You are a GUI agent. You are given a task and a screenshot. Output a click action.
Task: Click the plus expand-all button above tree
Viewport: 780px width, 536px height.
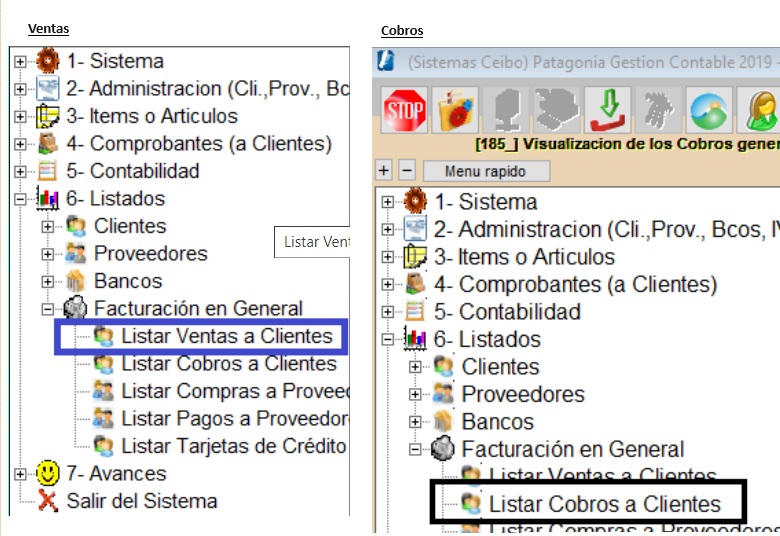click(x=384, y=171)
